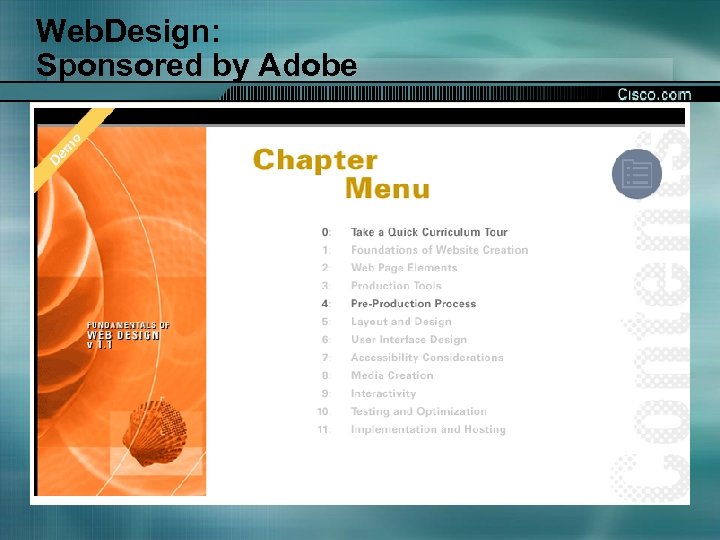Click the Demo ribbon banner

click(x=65, y=150)
